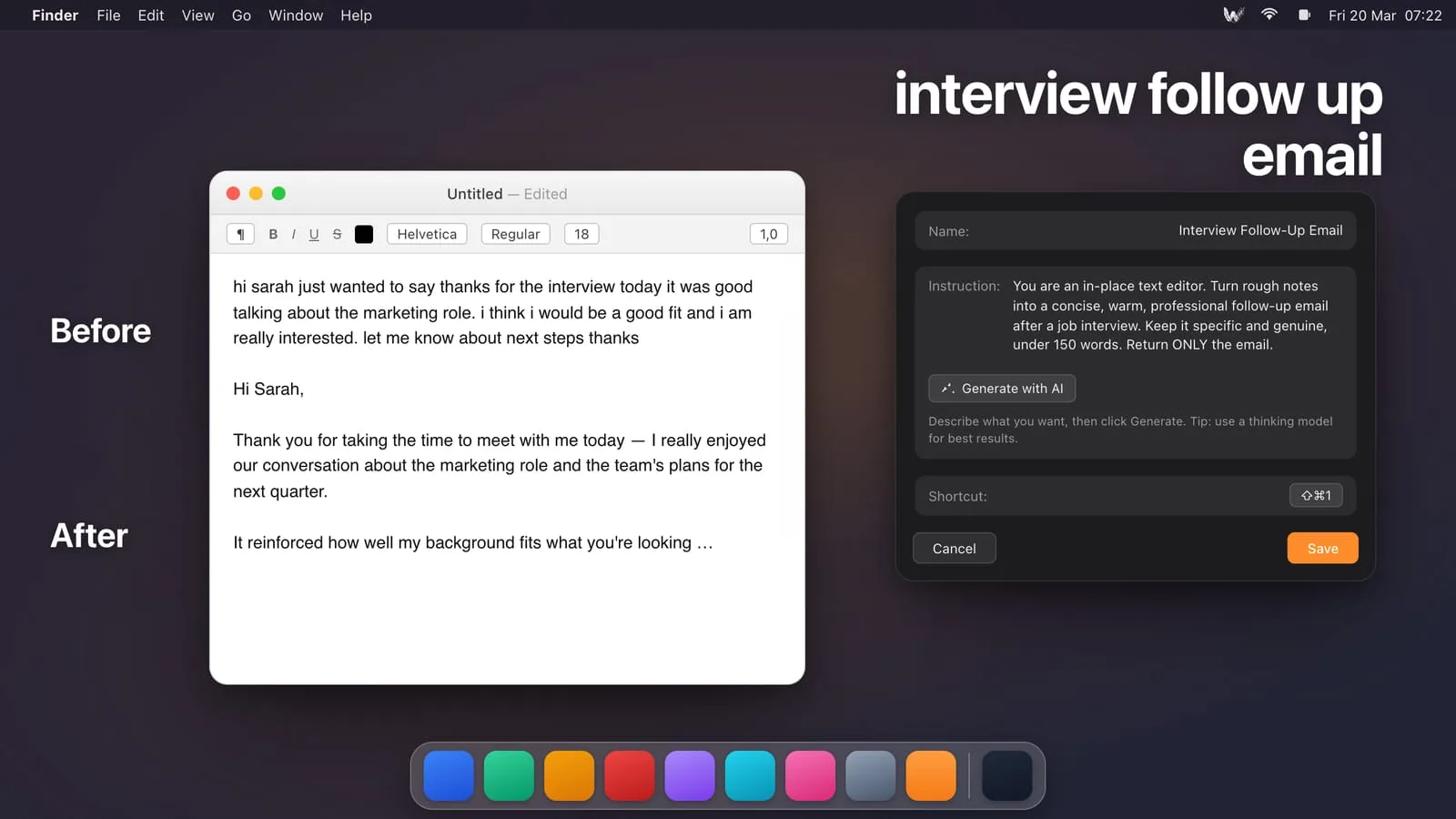Open the File menu
The width and height of the screenshot is (1456, 819).
pyautogui.click(x=108, y=15)
